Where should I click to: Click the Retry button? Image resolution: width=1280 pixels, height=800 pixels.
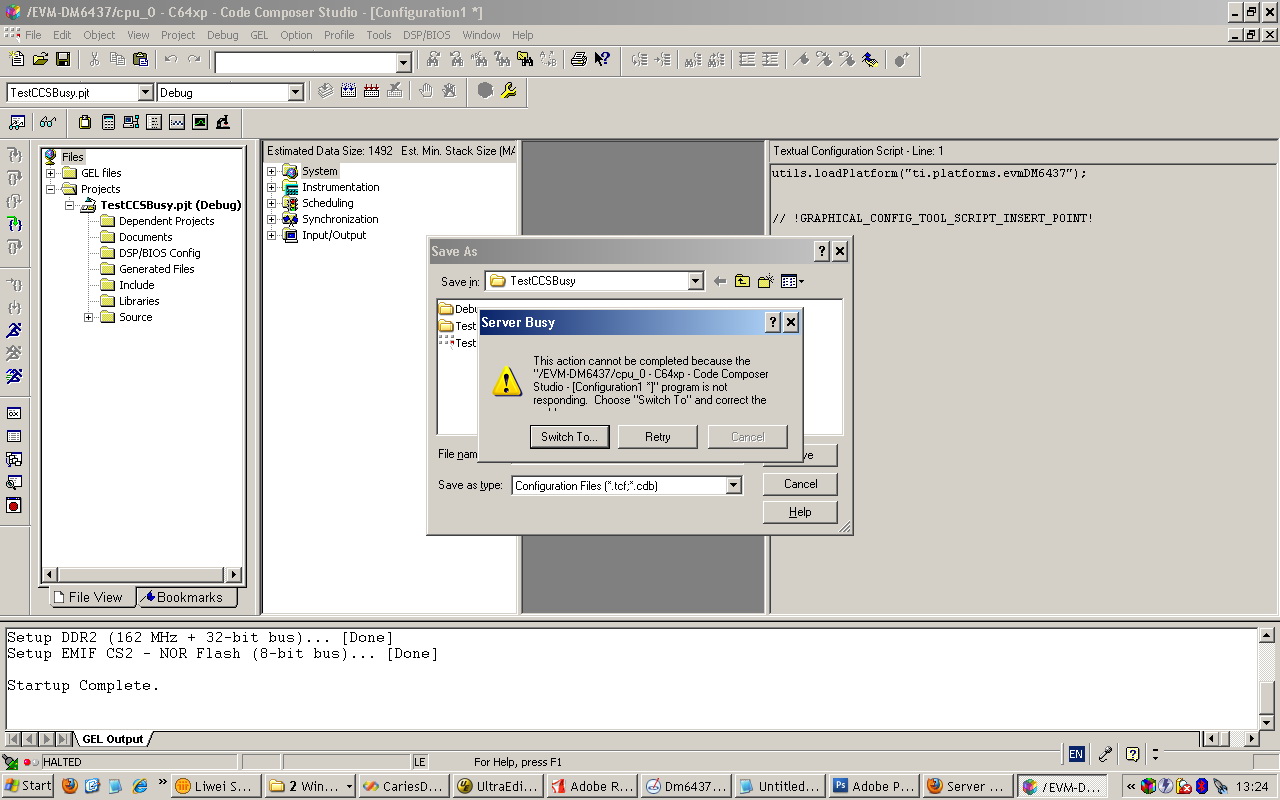coord(657,436)
